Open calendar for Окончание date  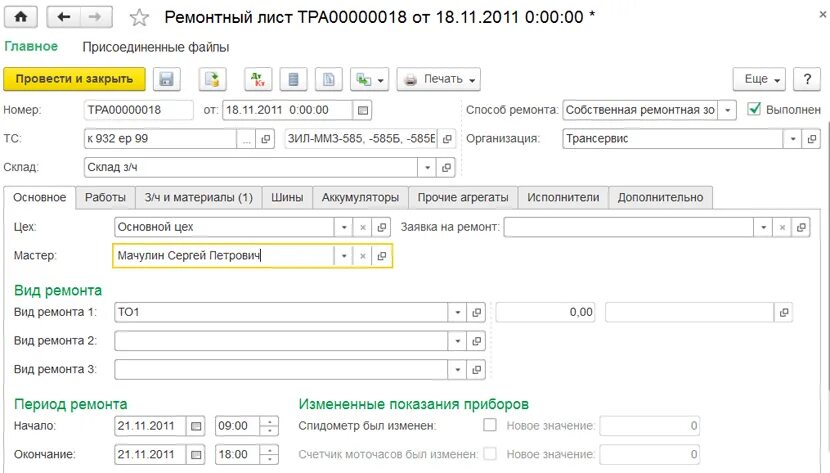pos(196,454)
